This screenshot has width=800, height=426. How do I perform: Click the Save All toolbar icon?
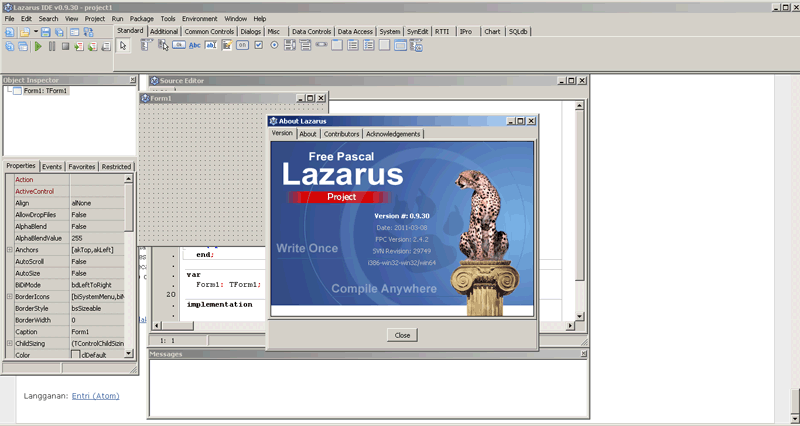(59, 32)
